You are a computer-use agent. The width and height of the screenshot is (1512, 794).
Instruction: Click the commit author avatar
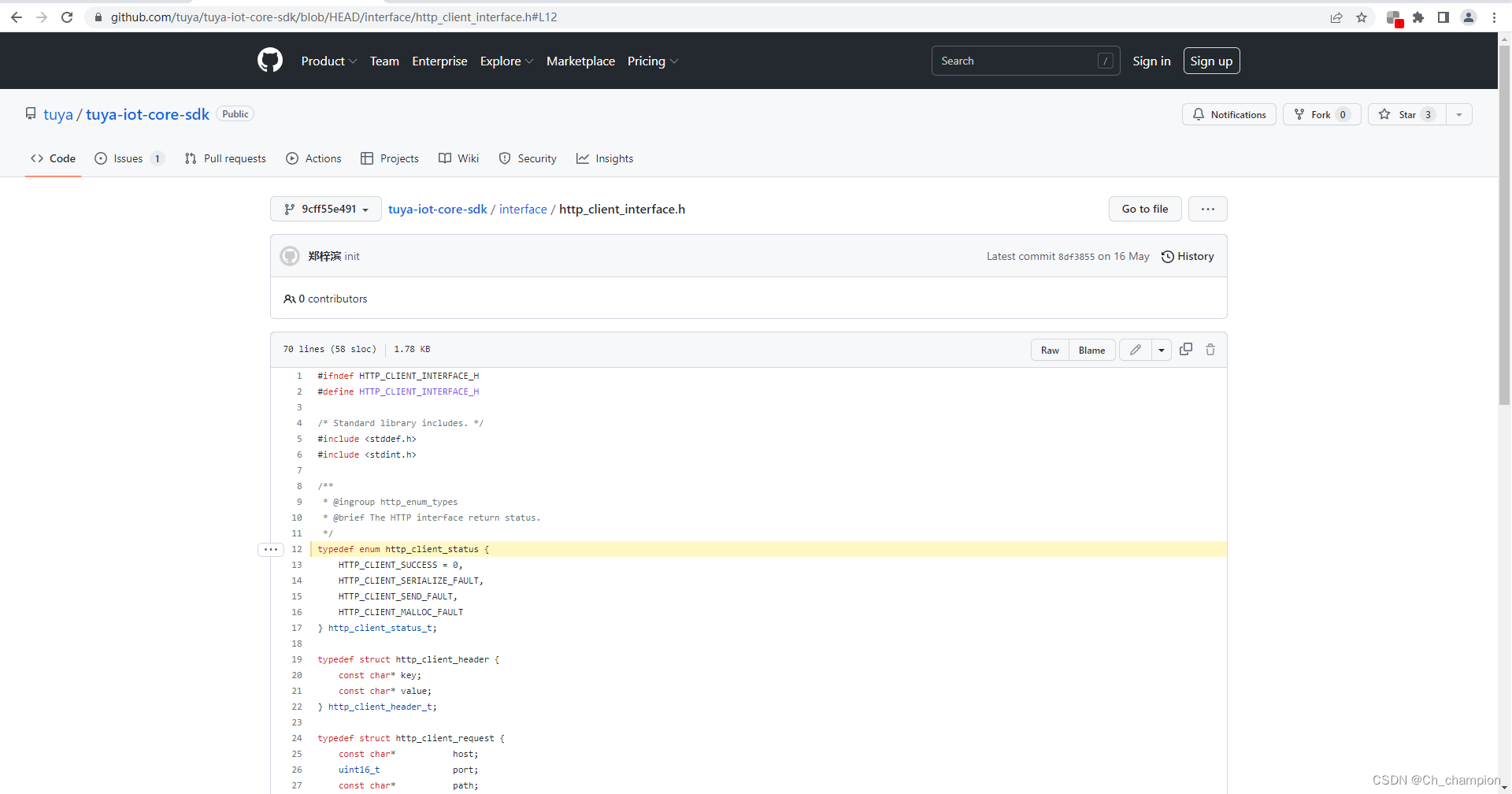point(290,256)
